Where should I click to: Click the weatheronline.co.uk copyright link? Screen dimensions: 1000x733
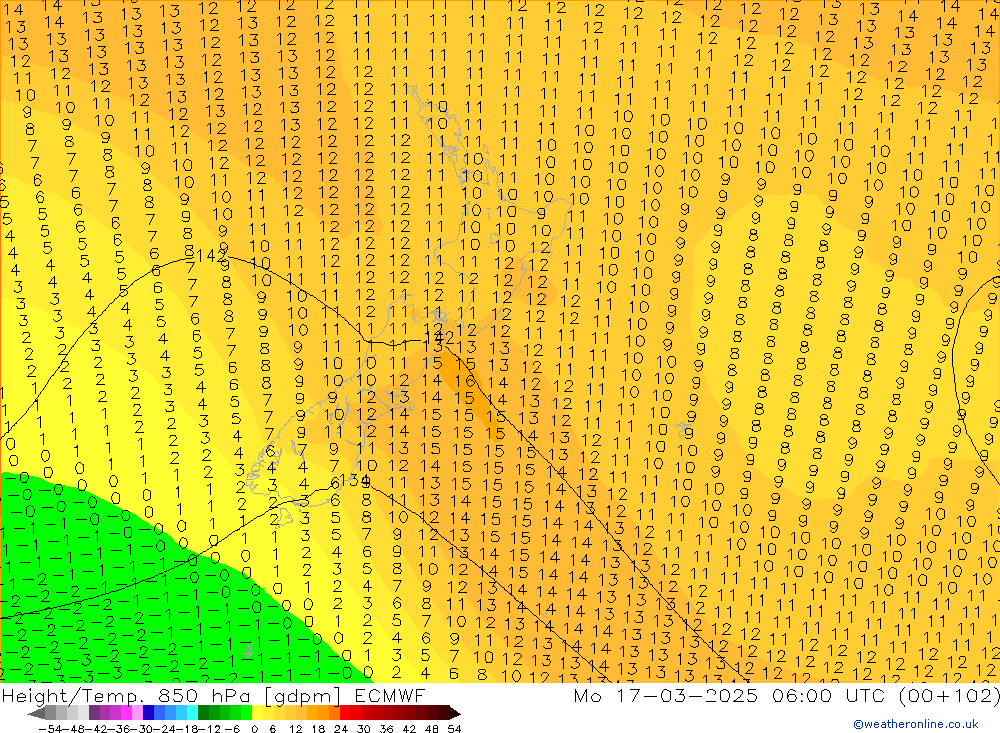[x=916, y=724]
